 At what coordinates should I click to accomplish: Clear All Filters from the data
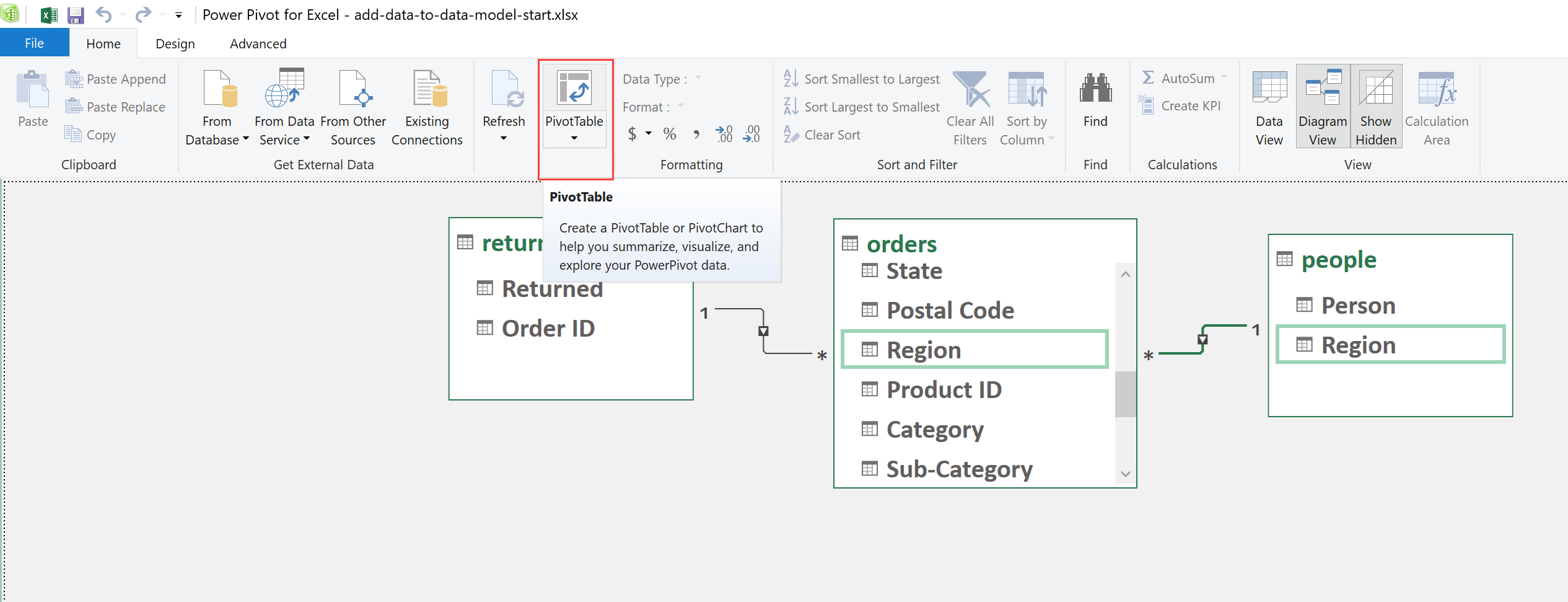point(970,105)
